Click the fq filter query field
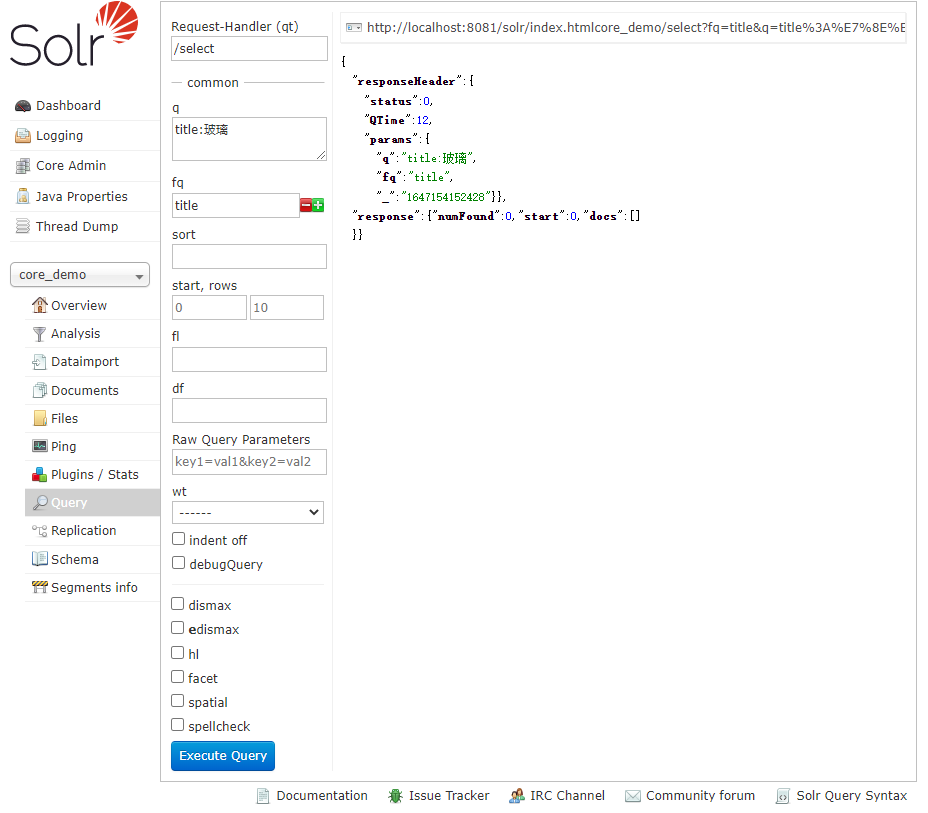This screenshot has height=813, width=928. 236,205
